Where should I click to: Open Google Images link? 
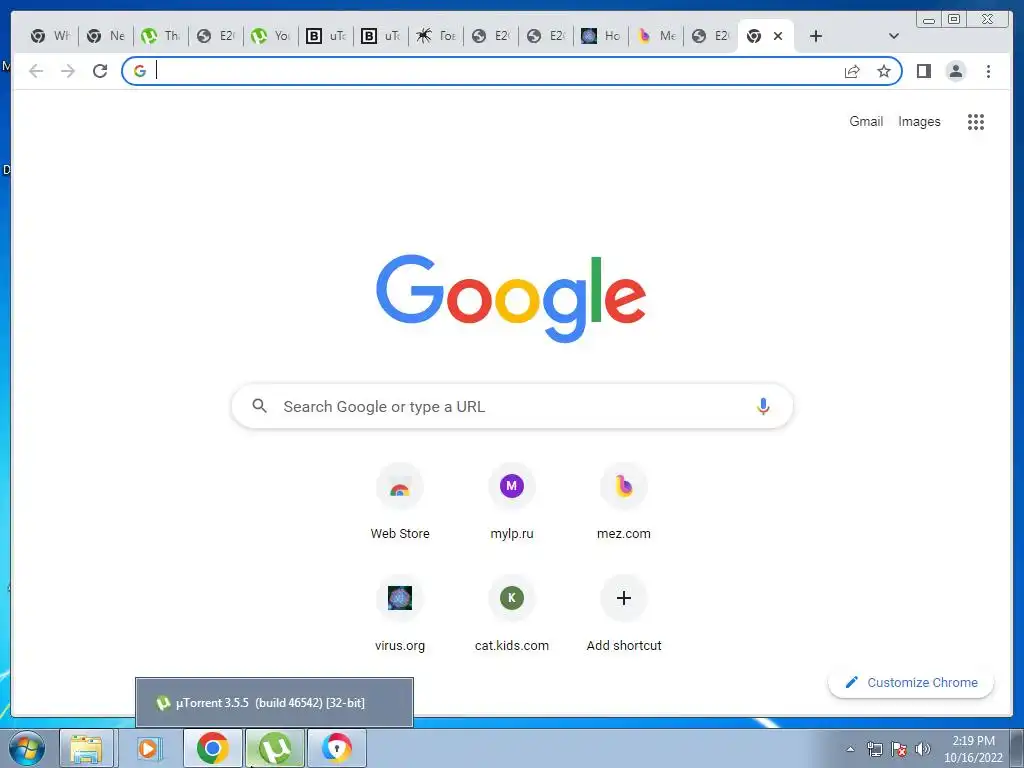click(x=919, y=121)
